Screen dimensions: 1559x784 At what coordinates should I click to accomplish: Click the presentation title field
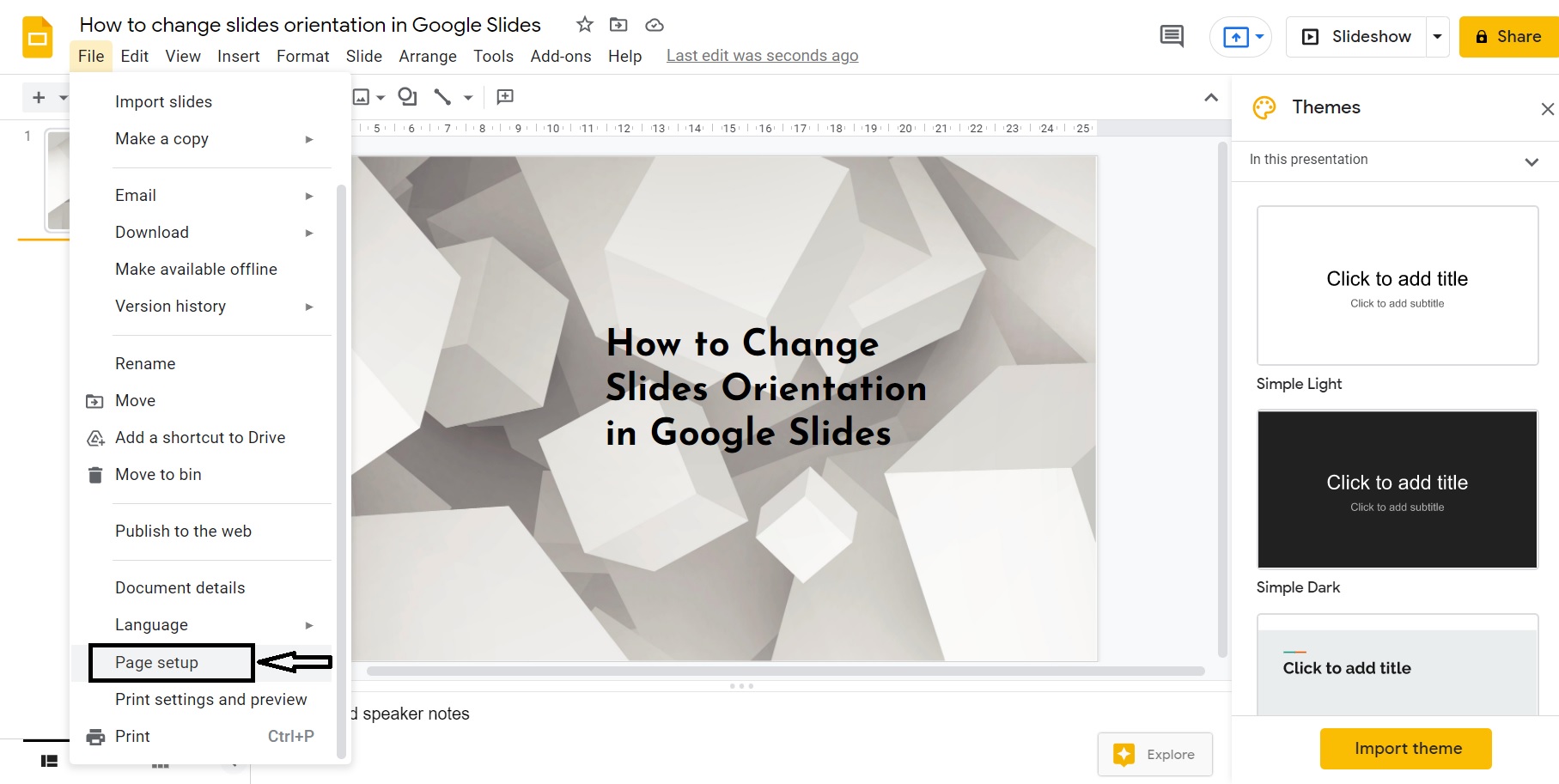coord(310,25)
